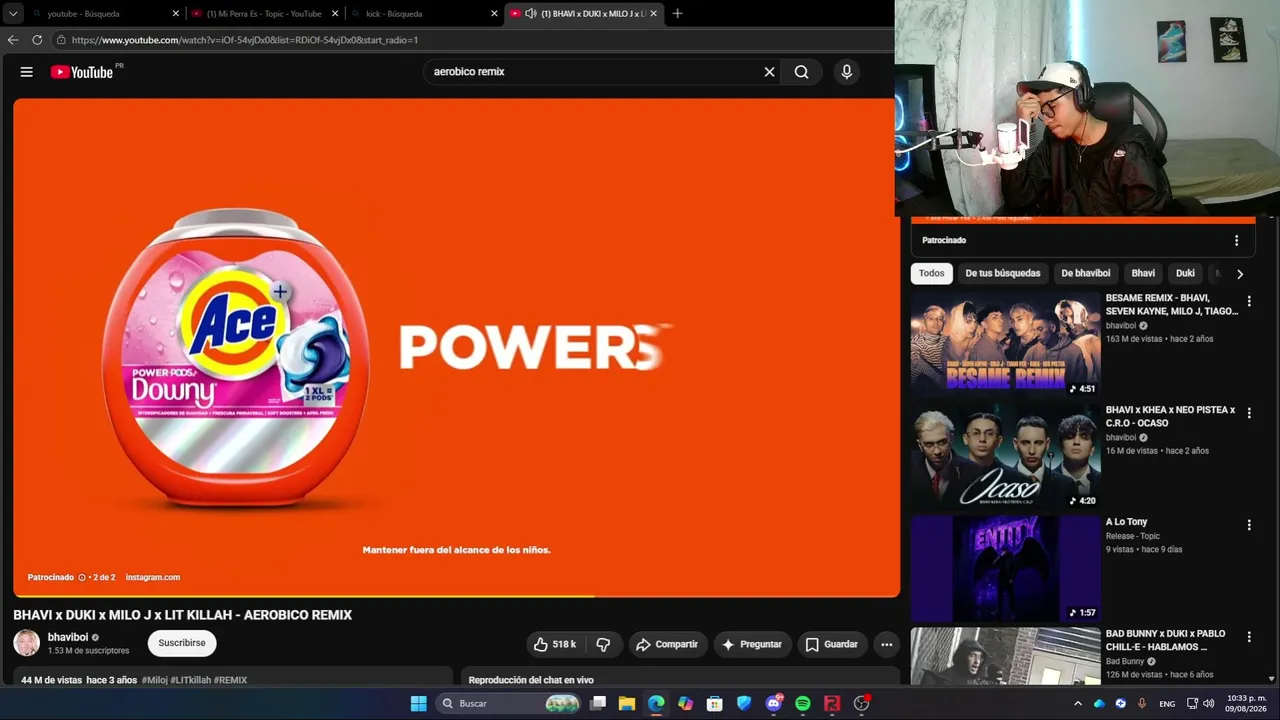The width and height of the screenshot is (1280, 720).
Task: Open the Preguntar AI assistant
Action: tap(752, 644)
